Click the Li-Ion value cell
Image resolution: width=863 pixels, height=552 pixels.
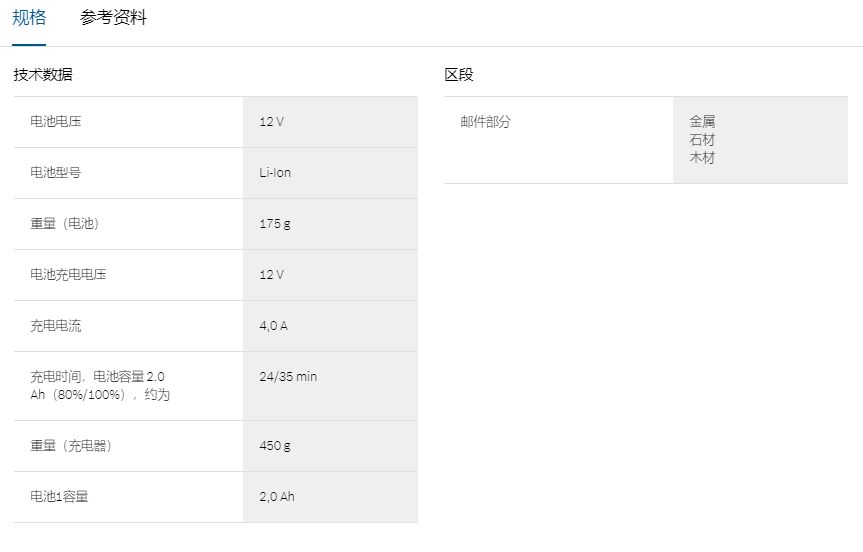tap(275, 173)
